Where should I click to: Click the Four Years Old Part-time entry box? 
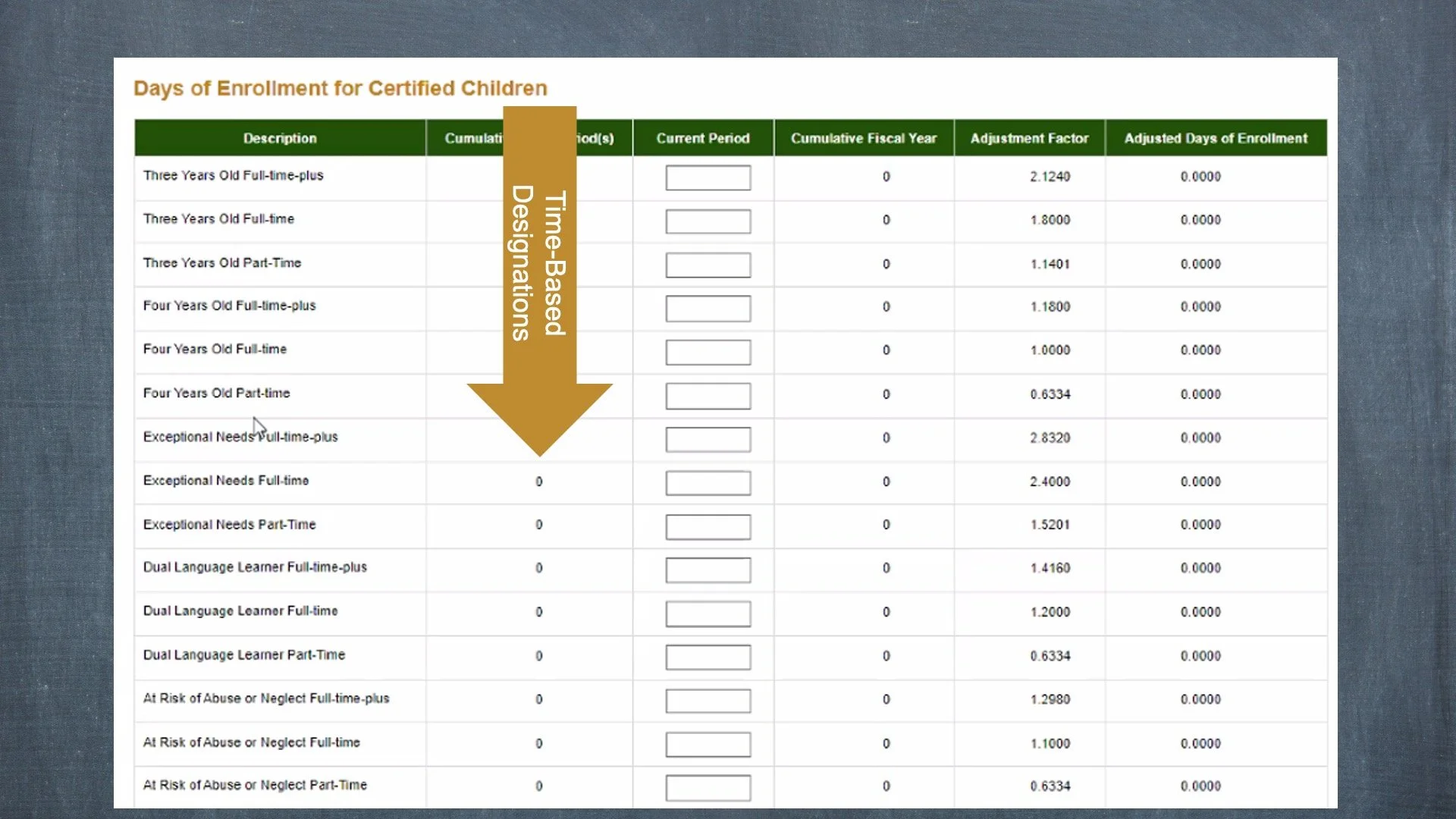707,395
